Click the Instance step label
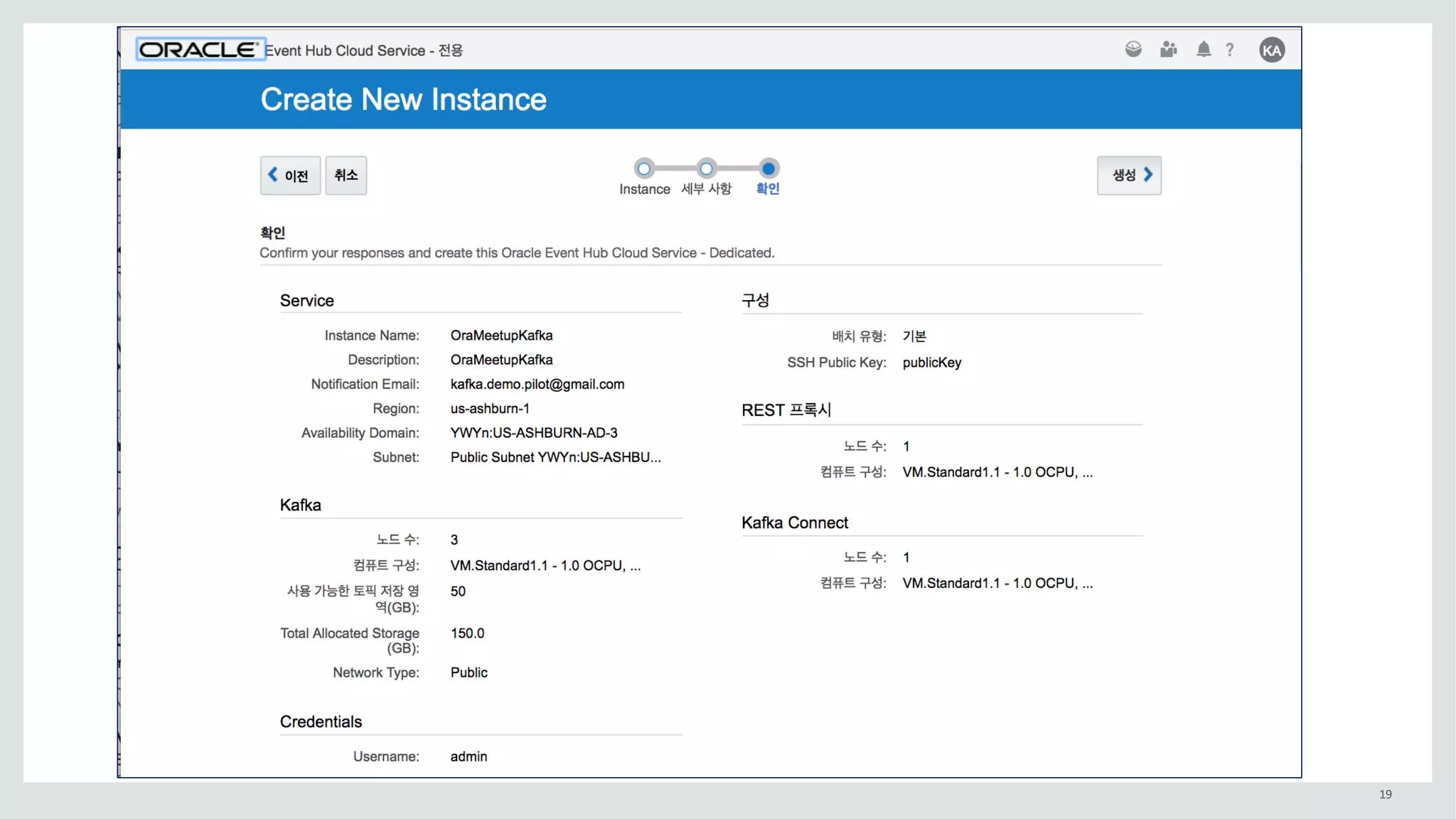The width and height of the screenshot is (1456, 819). click(x=644, y=189)
